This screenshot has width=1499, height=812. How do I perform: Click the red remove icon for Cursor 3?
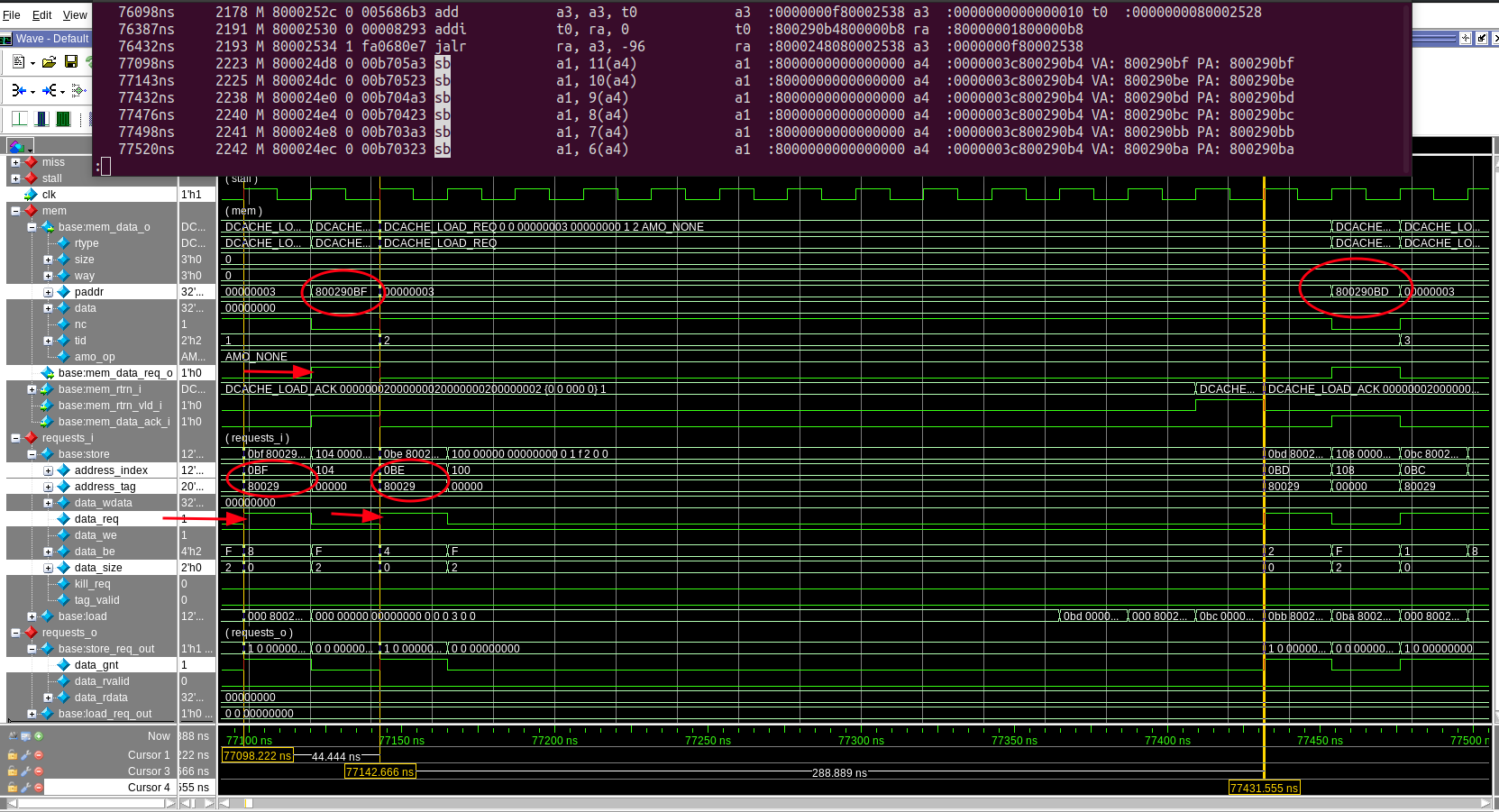(38, 771)
